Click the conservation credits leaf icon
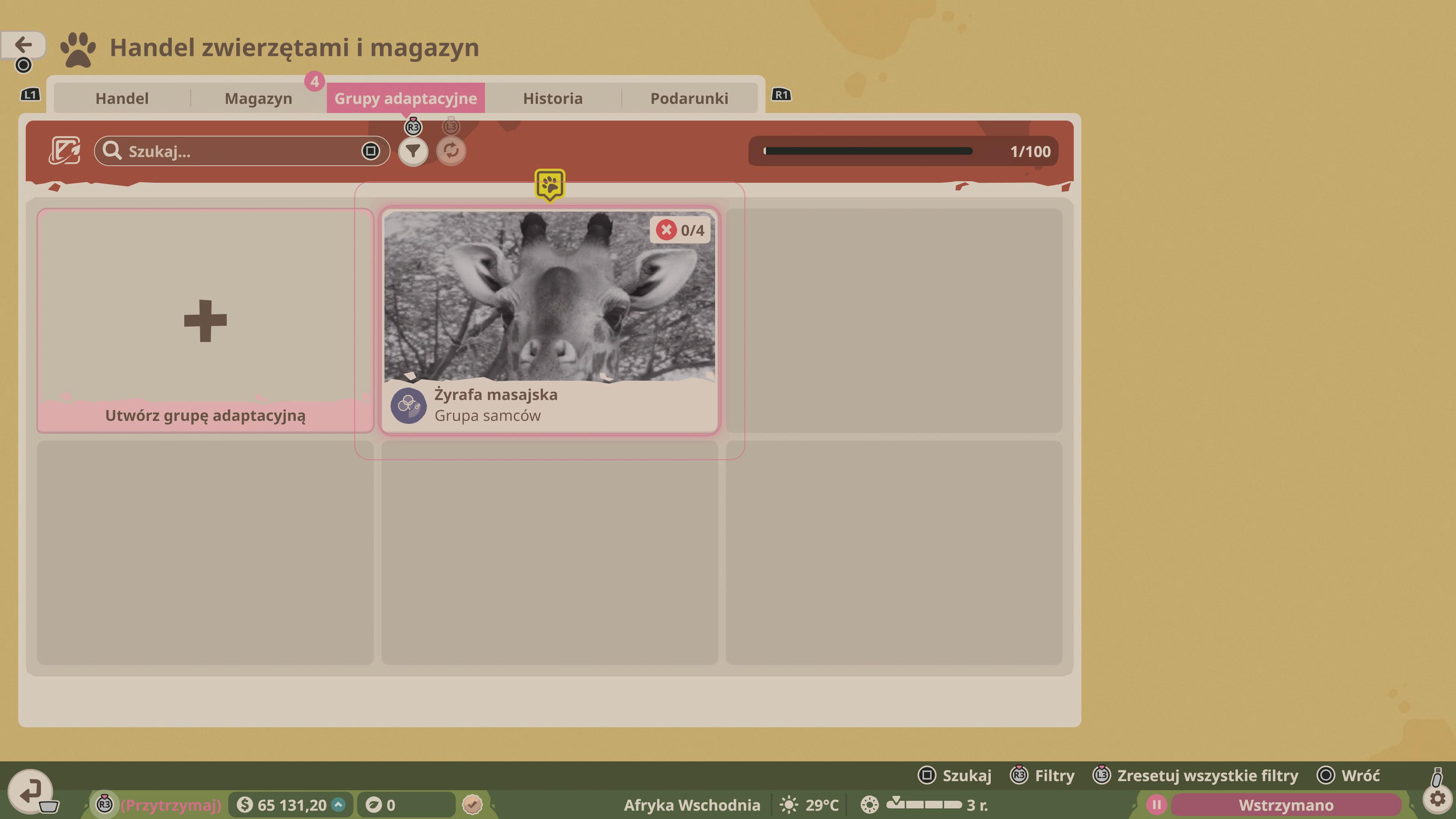 click(x=373, y=805)
